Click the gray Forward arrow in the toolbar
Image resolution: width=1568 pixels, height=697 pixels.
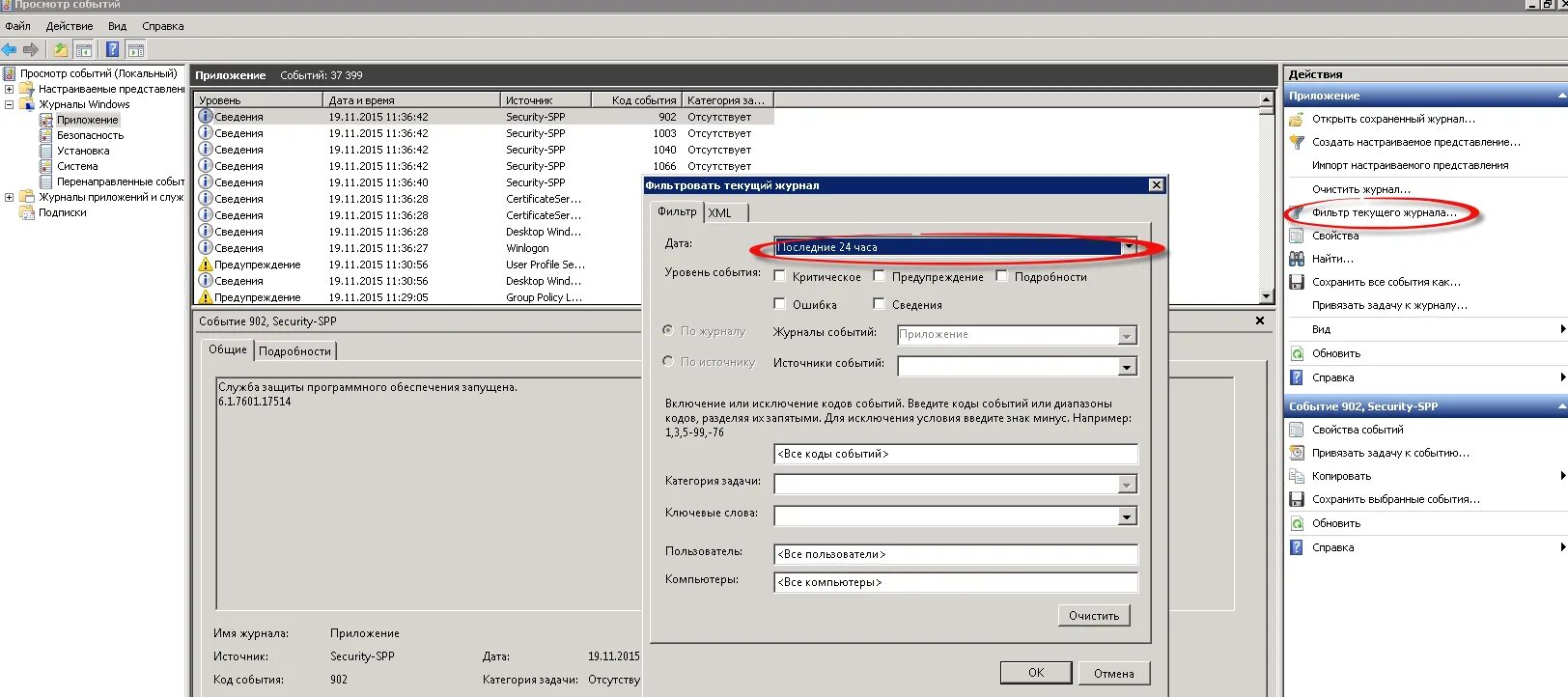tap(31, 49)
